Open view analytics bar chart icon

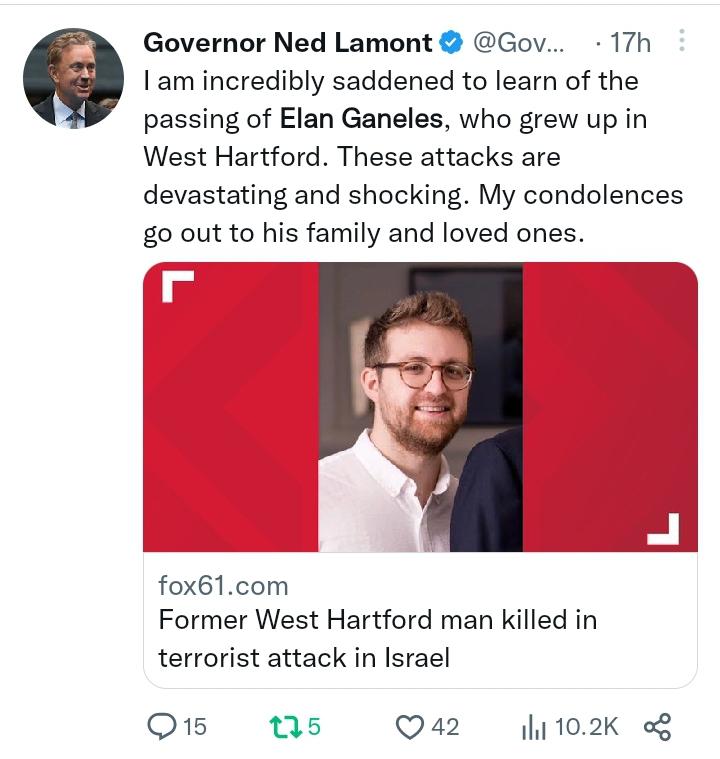pyautogui.click(x=532, y=726)
